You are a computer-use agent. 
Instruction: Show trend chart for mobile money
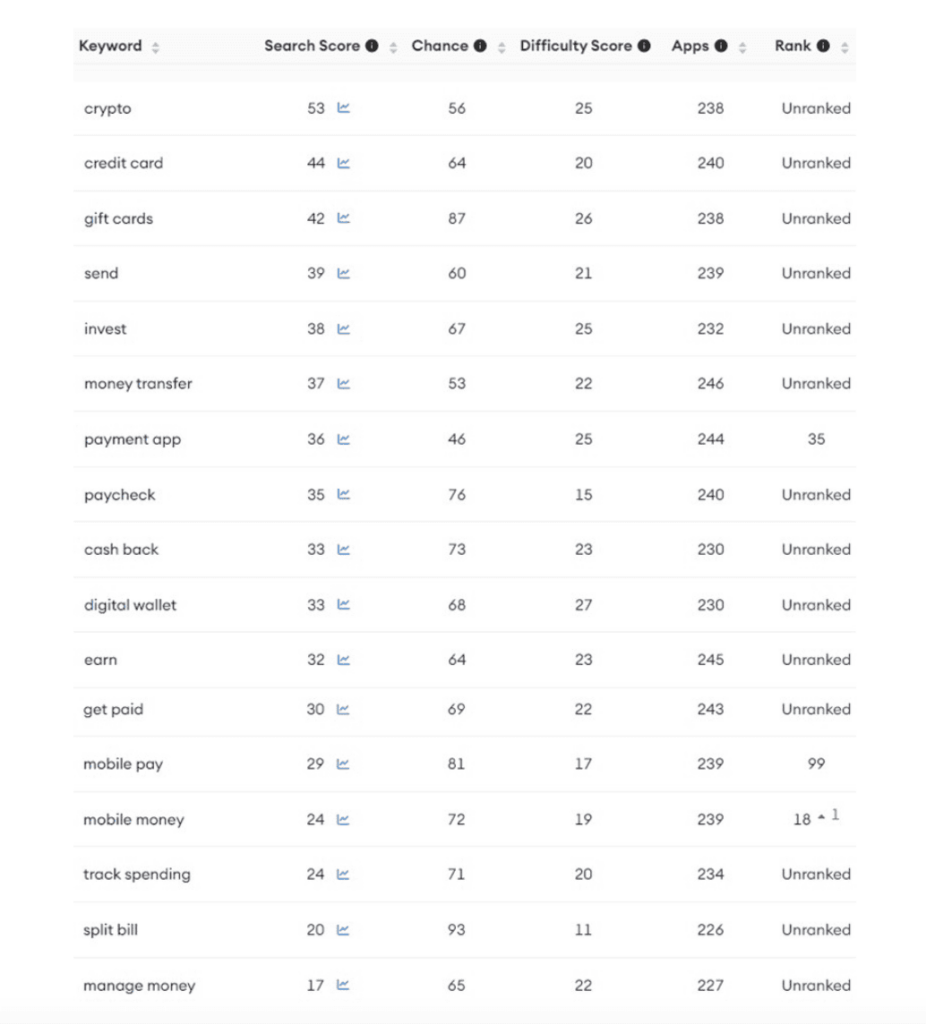click(343, 819)
